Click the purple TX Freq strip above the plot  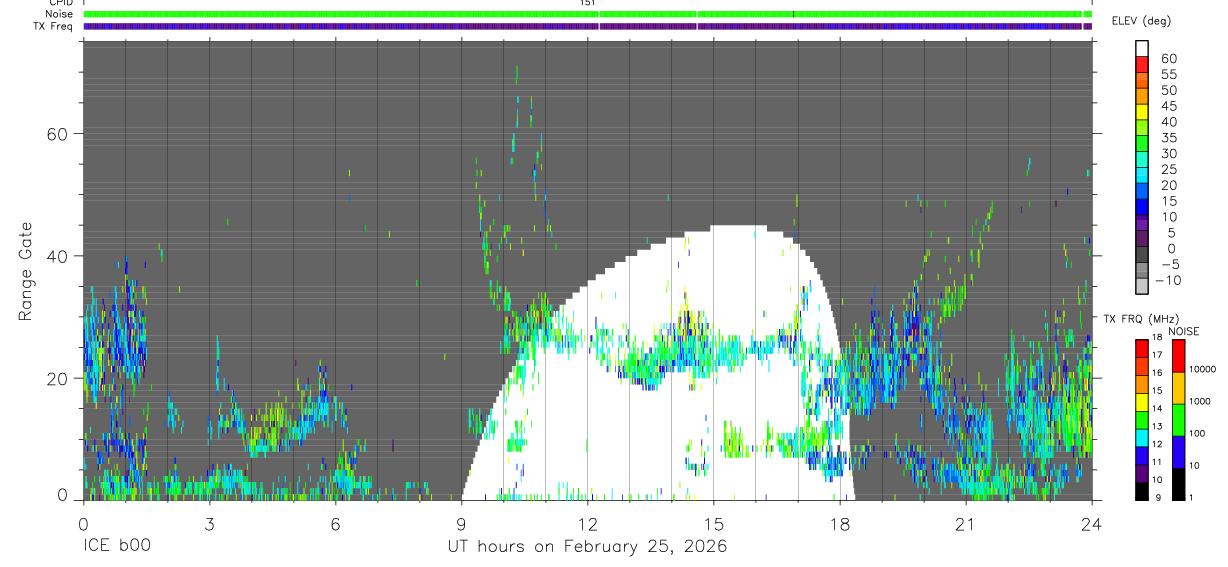pyautogui.click(x=587, y=26)
